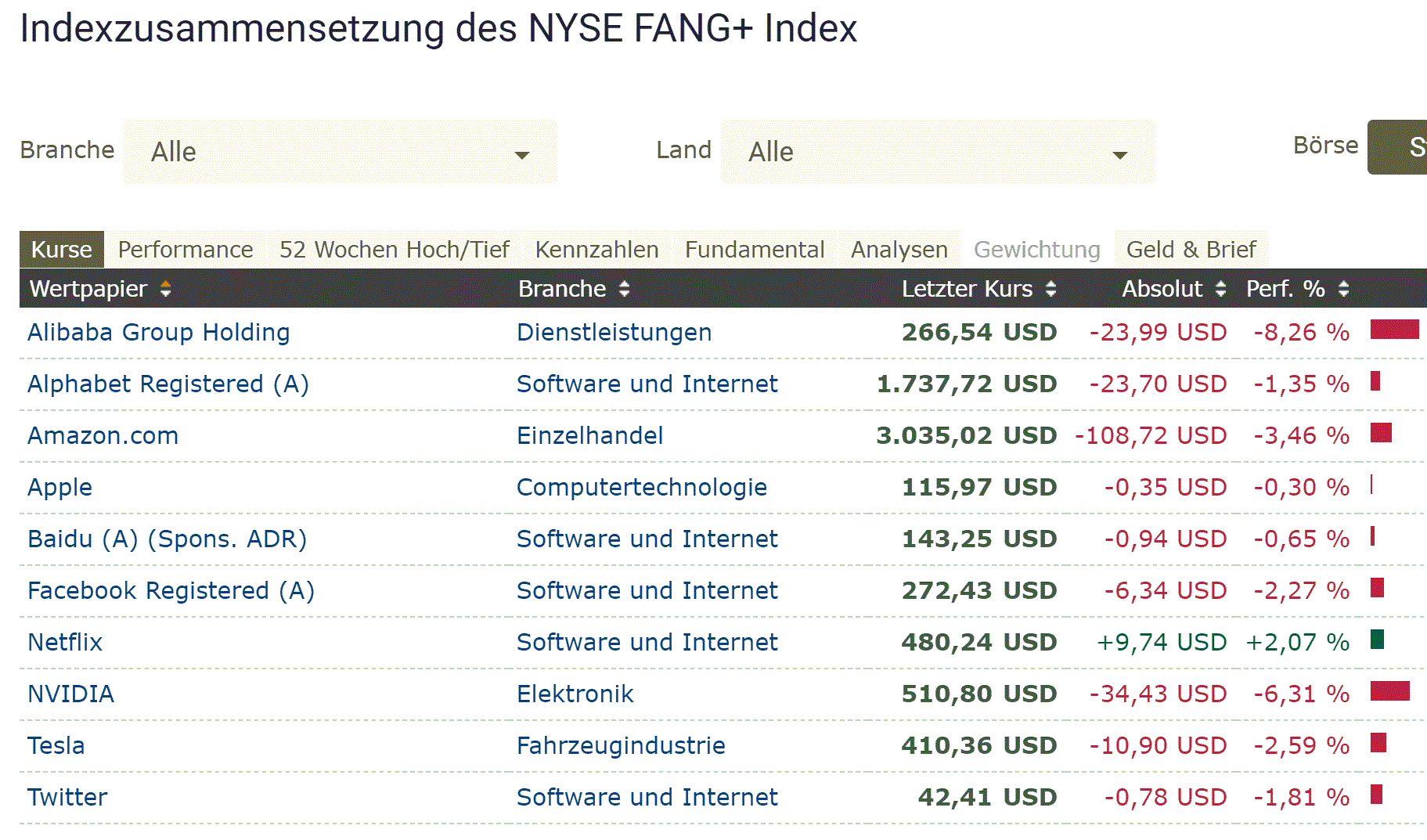The width and height of the screenshot is (1427, 840).
Task: Open Alibaba Group Holding stock link
Action: click(158, 333)
